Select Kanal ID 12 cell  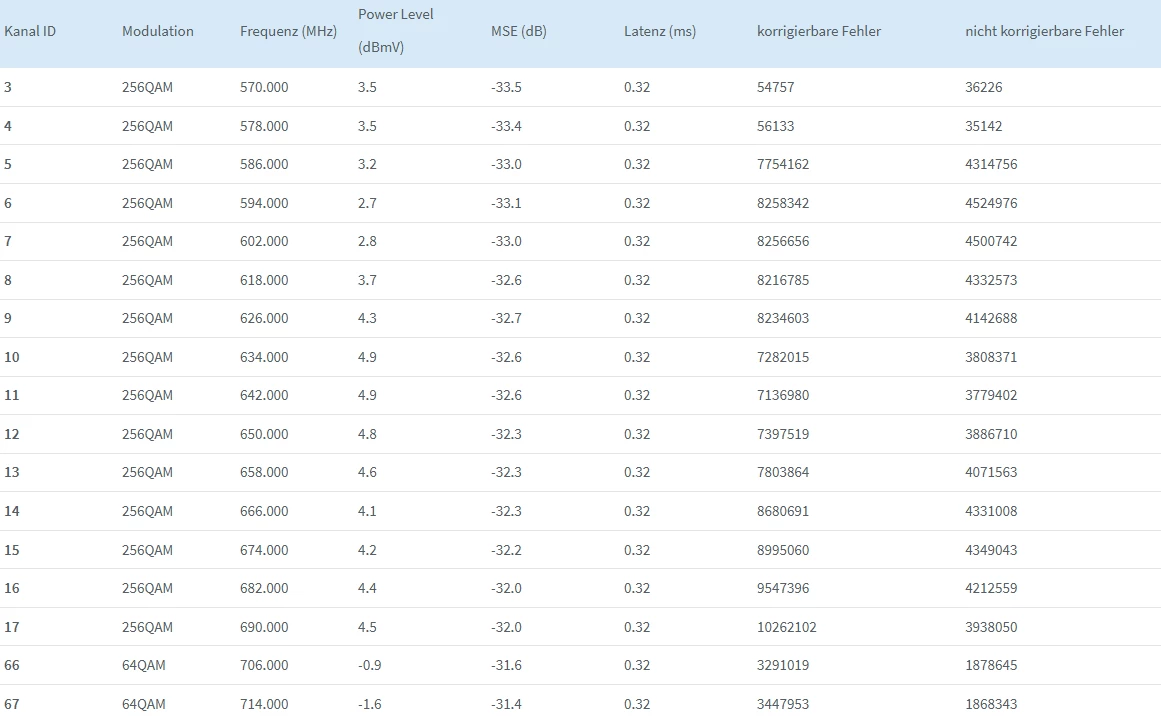coord(12,434)
